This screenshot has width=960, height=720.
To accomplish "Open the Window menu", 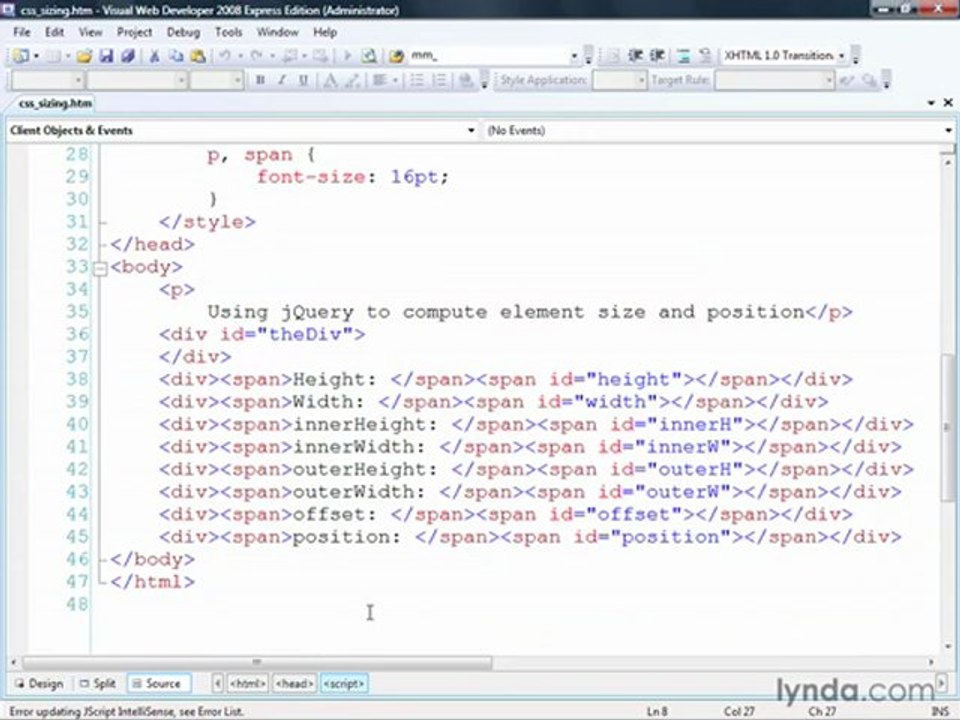I will [277, 32].
